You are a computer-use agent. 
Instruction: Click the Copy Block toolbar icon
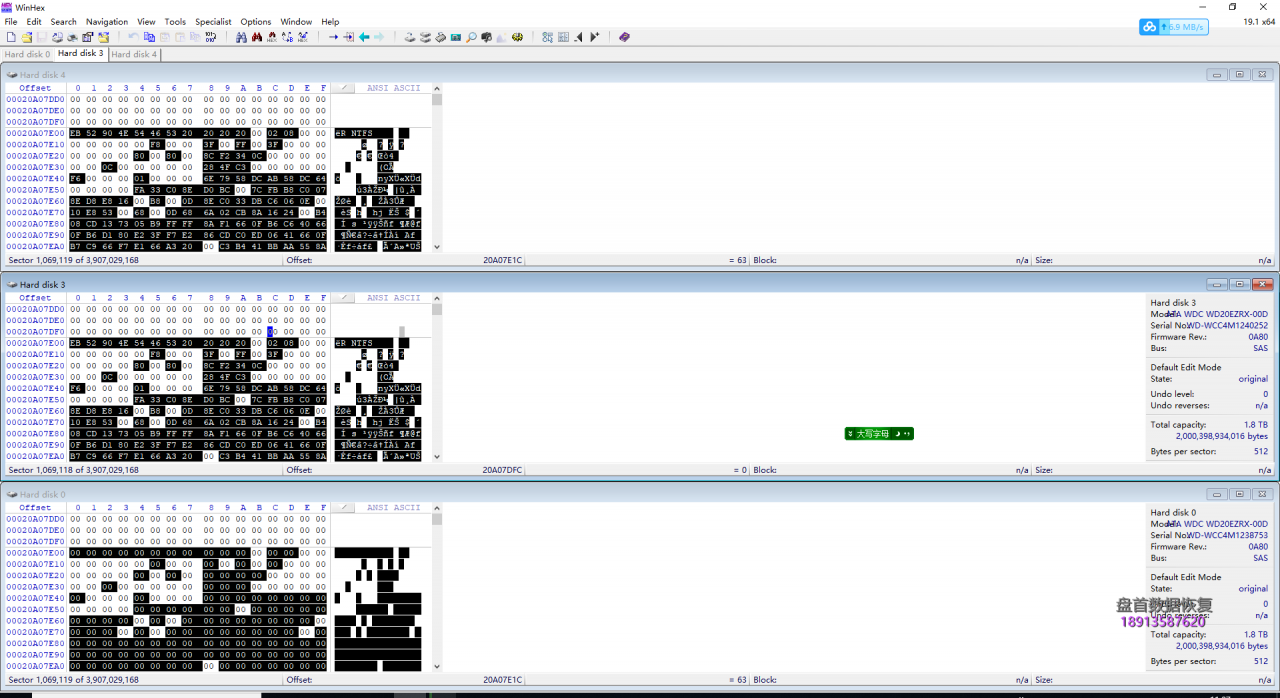click(149, 37)
